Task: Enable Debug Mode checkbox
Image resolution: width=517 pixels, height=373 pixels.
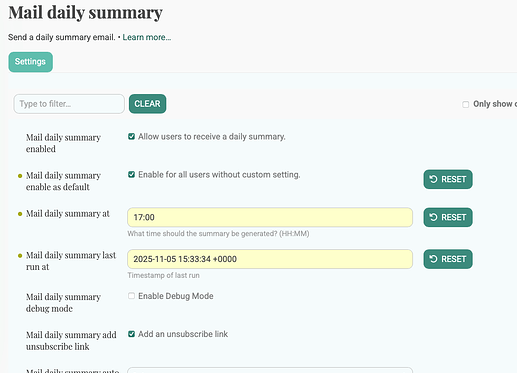Action: point(131,296)
